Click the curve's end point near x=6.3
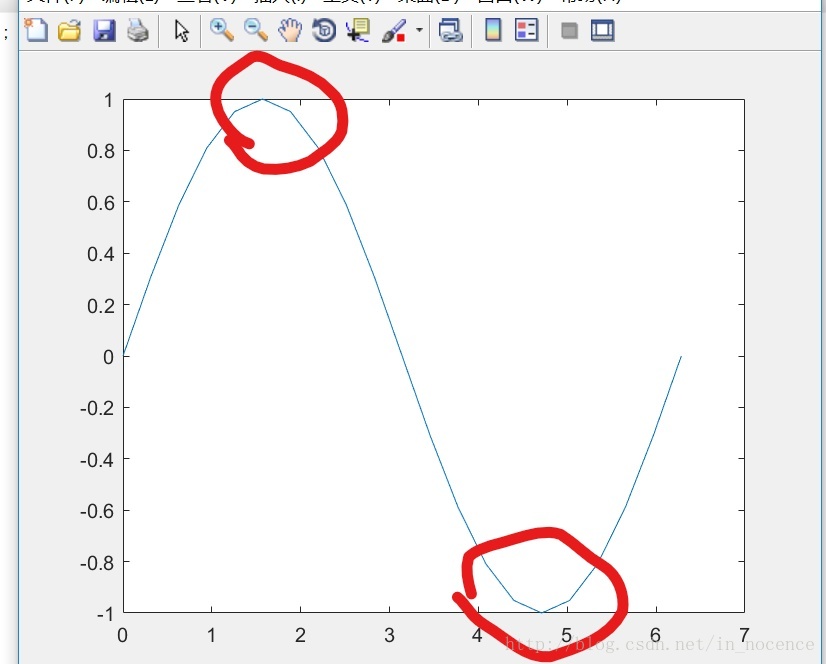This screenshot has height=664, width=826. (681, 356)
